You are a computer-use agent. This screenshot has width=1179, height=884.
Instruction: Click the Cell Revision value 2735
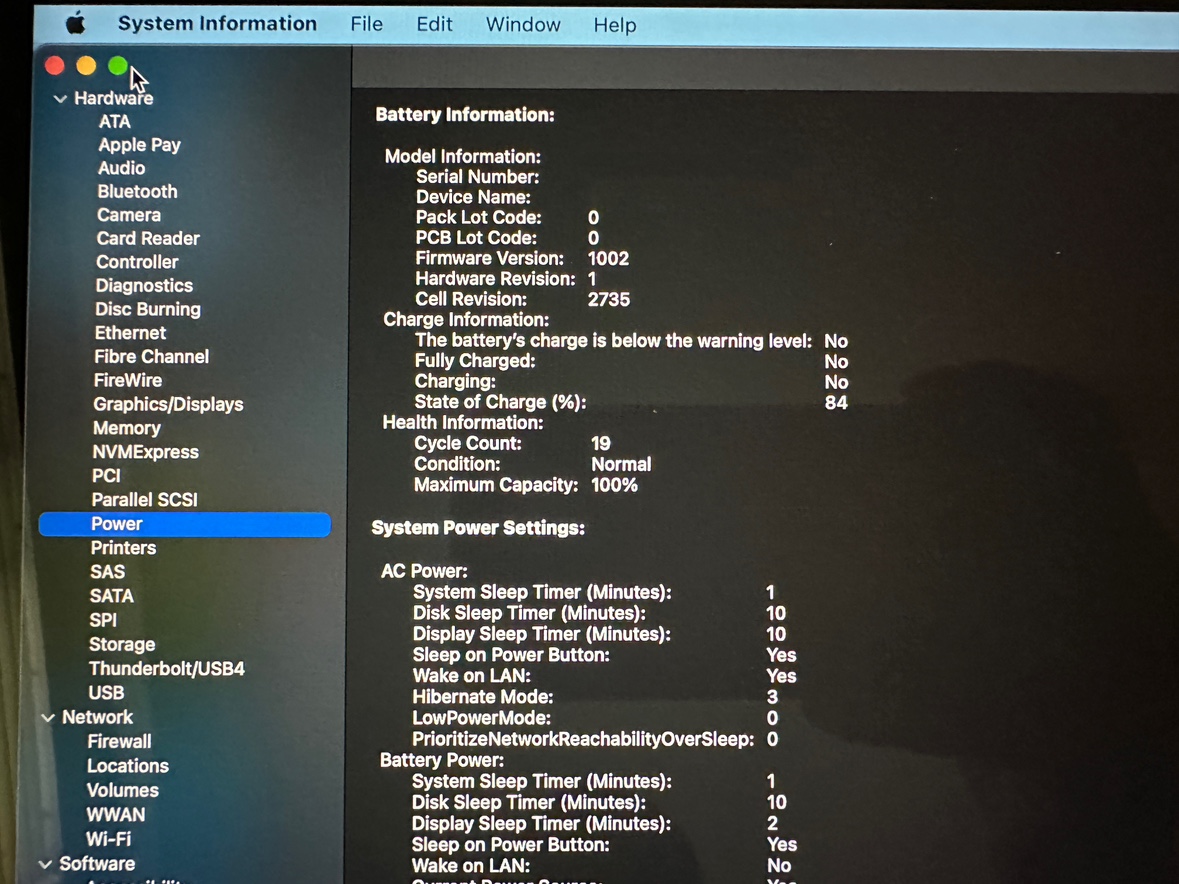click(x=608, y=299)
